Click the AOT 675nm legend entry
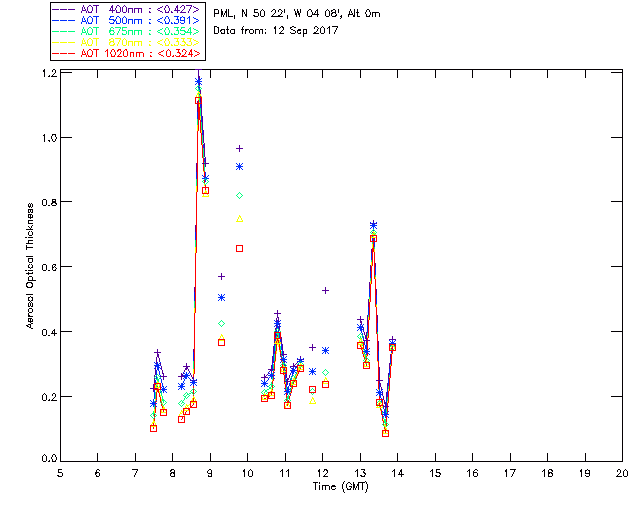Screen dimensions: 640x512 [126, 31]
